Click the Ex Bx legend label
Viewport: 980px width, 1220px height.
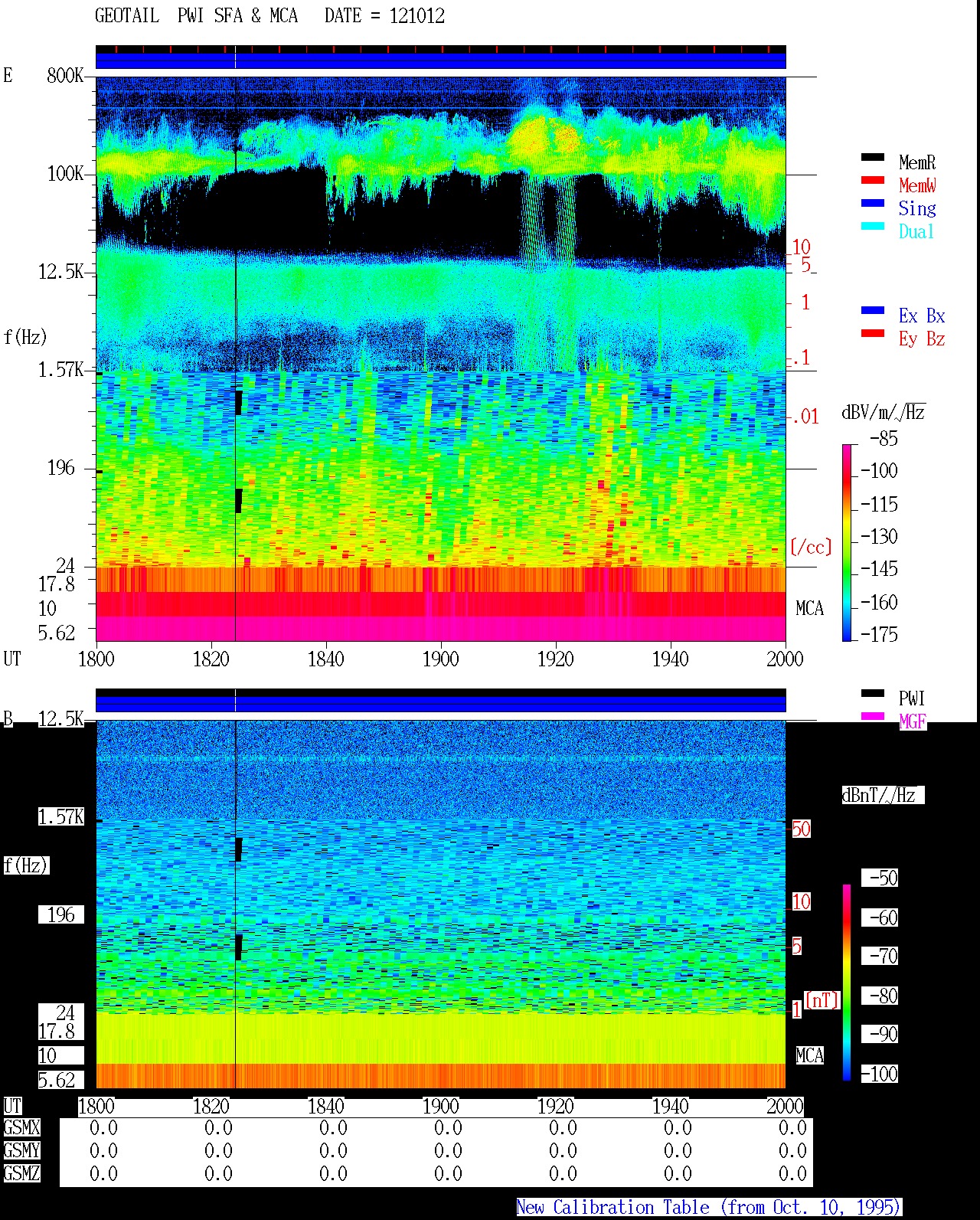[x=922, y=316]
